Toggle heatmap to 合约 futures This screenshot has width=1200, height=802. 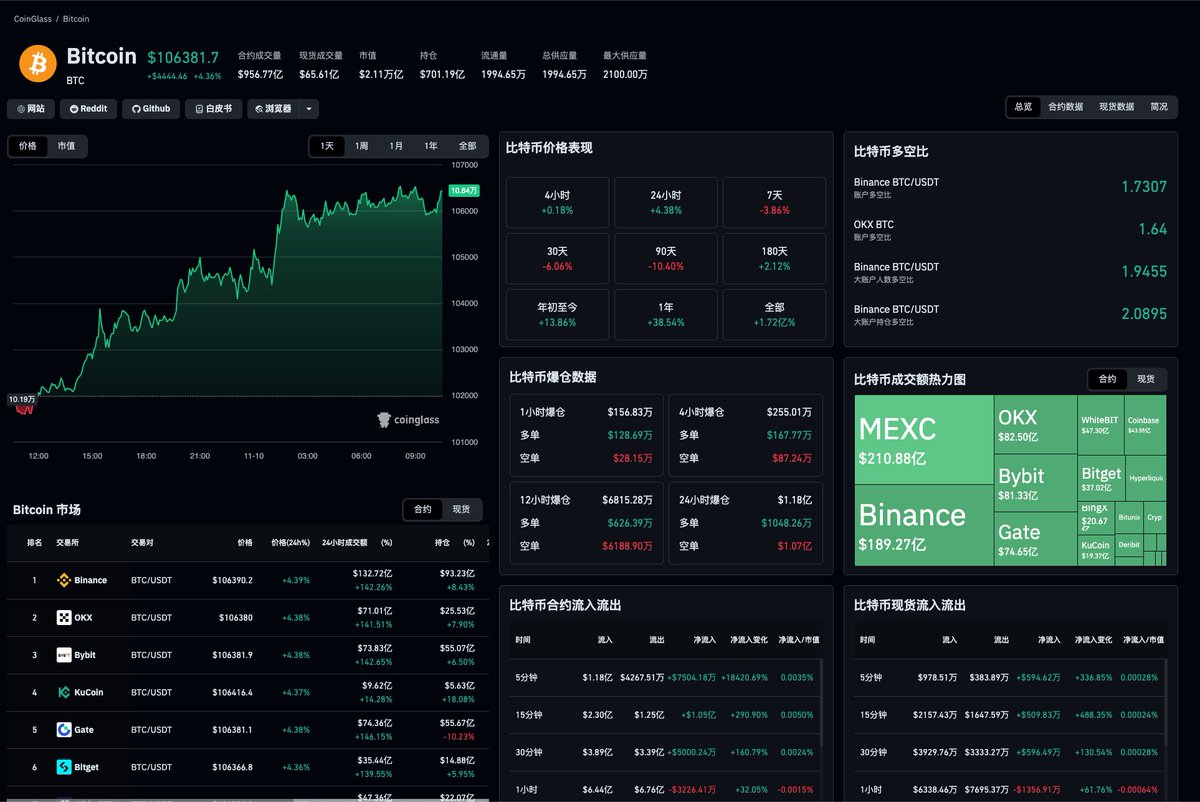tap(1107, 380)
